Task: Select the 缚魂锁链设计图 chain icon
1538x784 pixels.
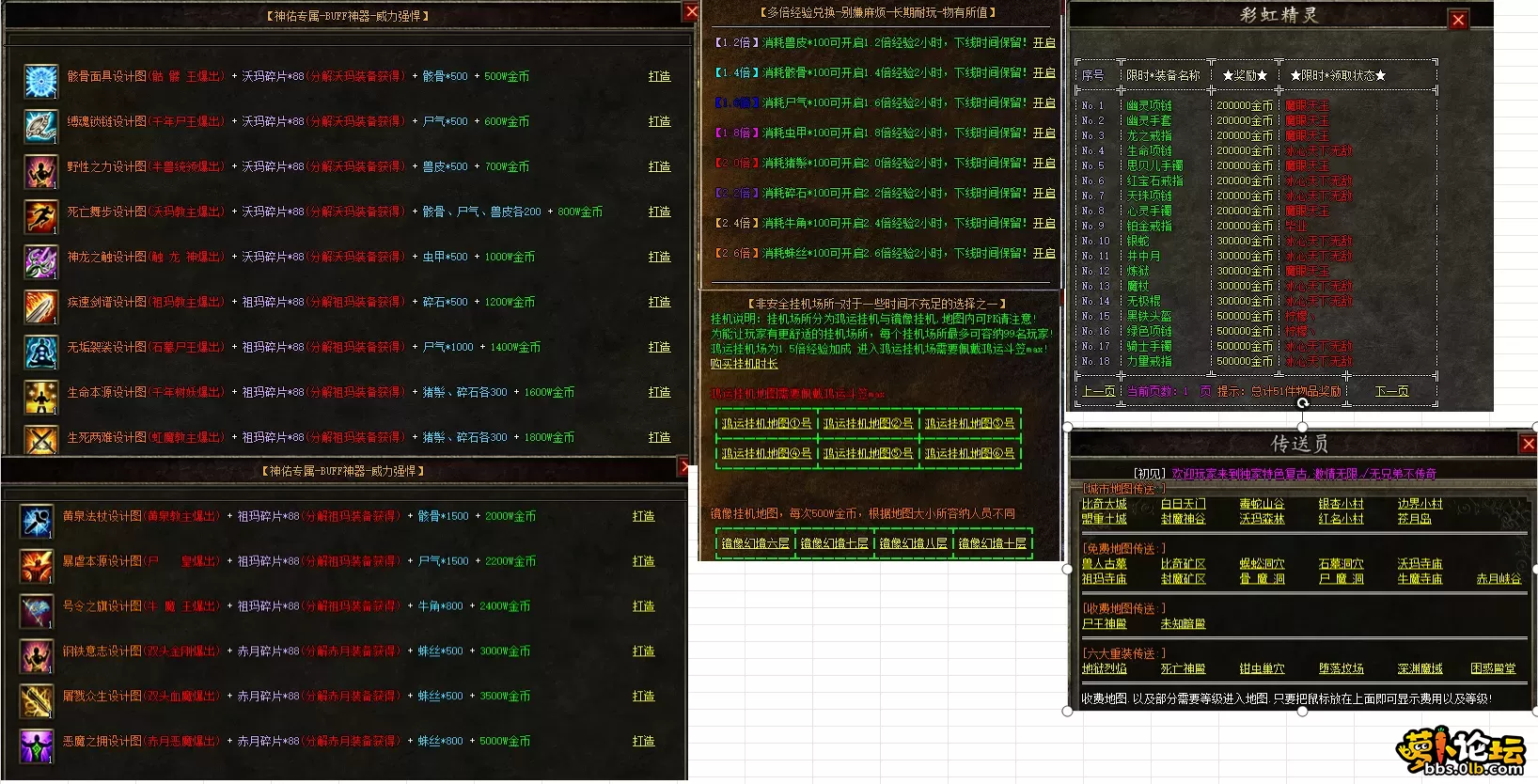Action: (x=40, y=126)
